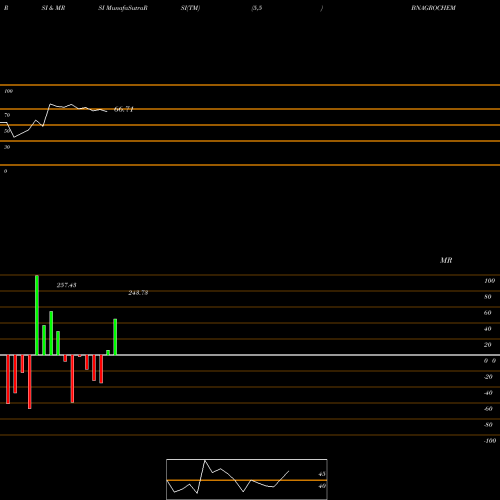Select the 70 label on RSI axis
500x500 pixels.
point(7,115)
